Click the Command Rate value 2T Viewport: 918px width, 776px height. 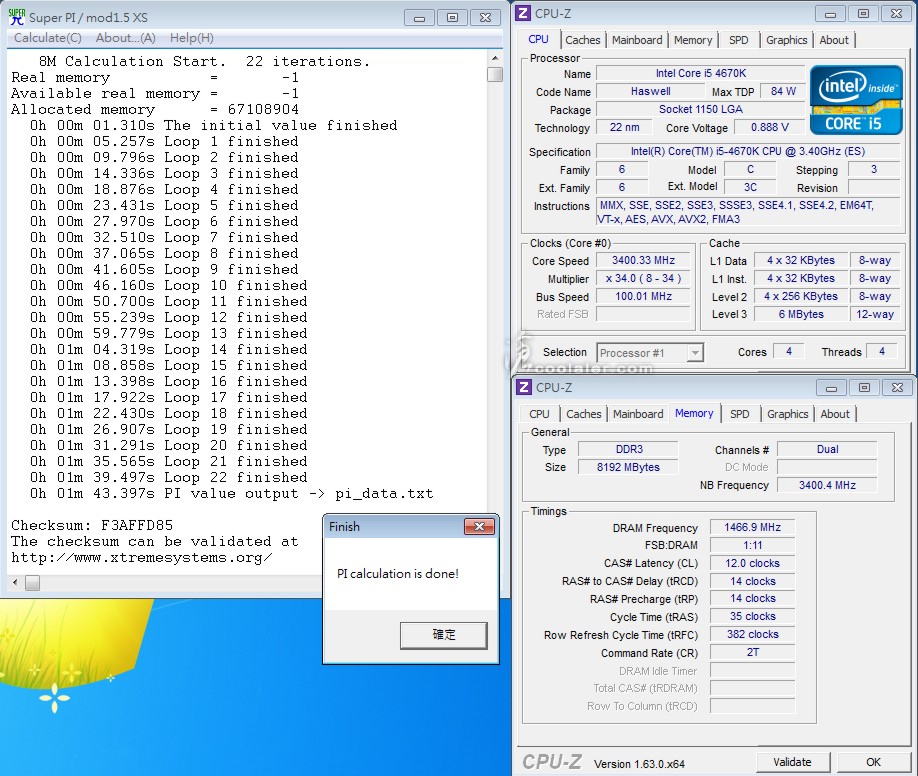coord(752,652)
